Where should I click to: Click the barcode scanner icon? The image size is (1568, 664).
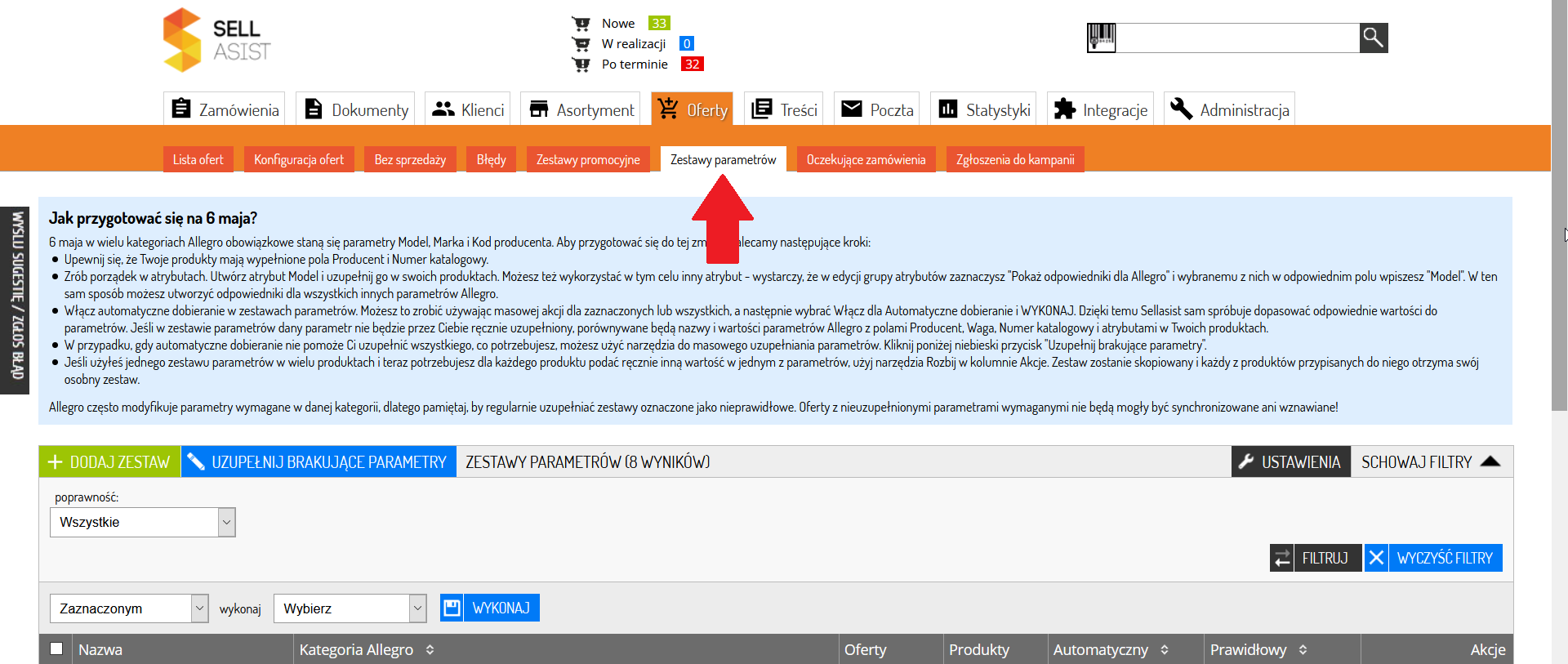[1101, 38]
